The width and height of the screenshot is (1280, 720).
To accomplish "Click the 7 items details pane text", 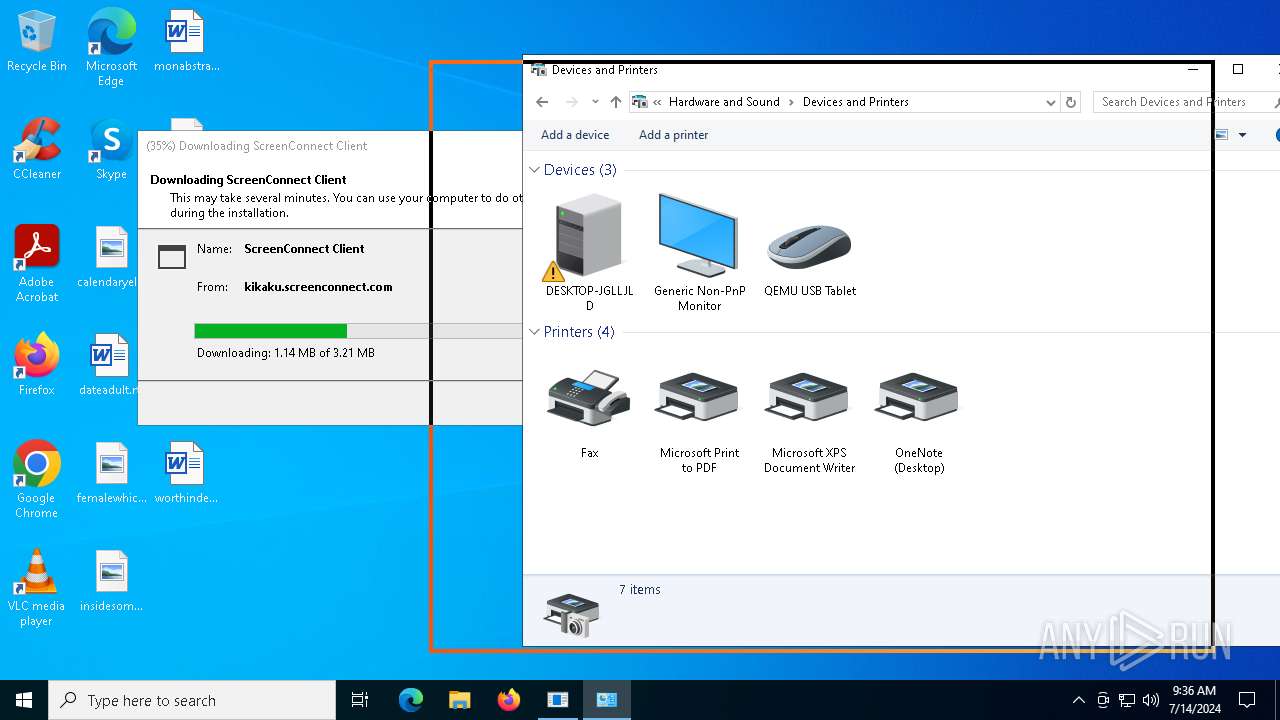I will tap(640, 590).
